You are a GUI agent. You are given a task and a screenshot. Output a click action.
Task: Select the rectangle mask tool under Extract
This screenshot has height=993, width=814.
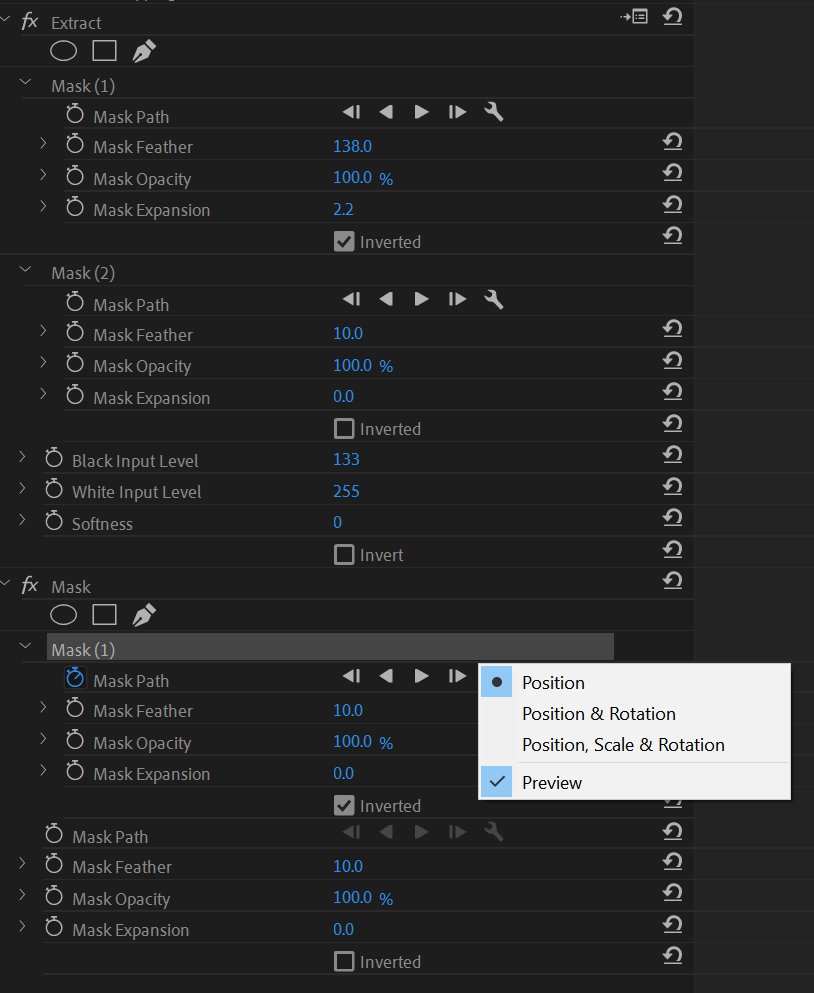coord(104,50)
